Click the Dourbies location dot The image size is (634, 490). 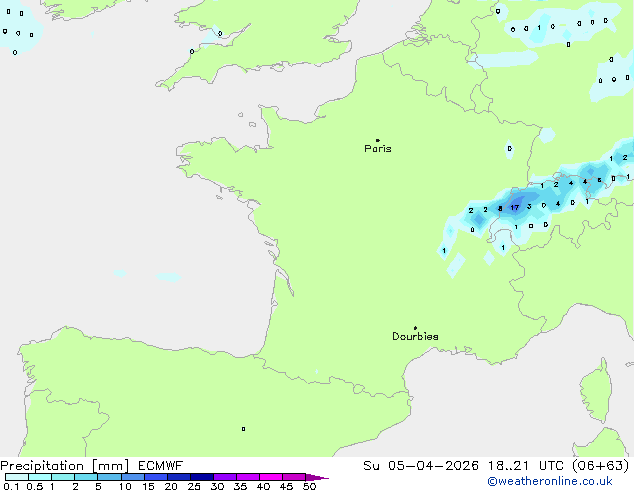tap(415, 328)
